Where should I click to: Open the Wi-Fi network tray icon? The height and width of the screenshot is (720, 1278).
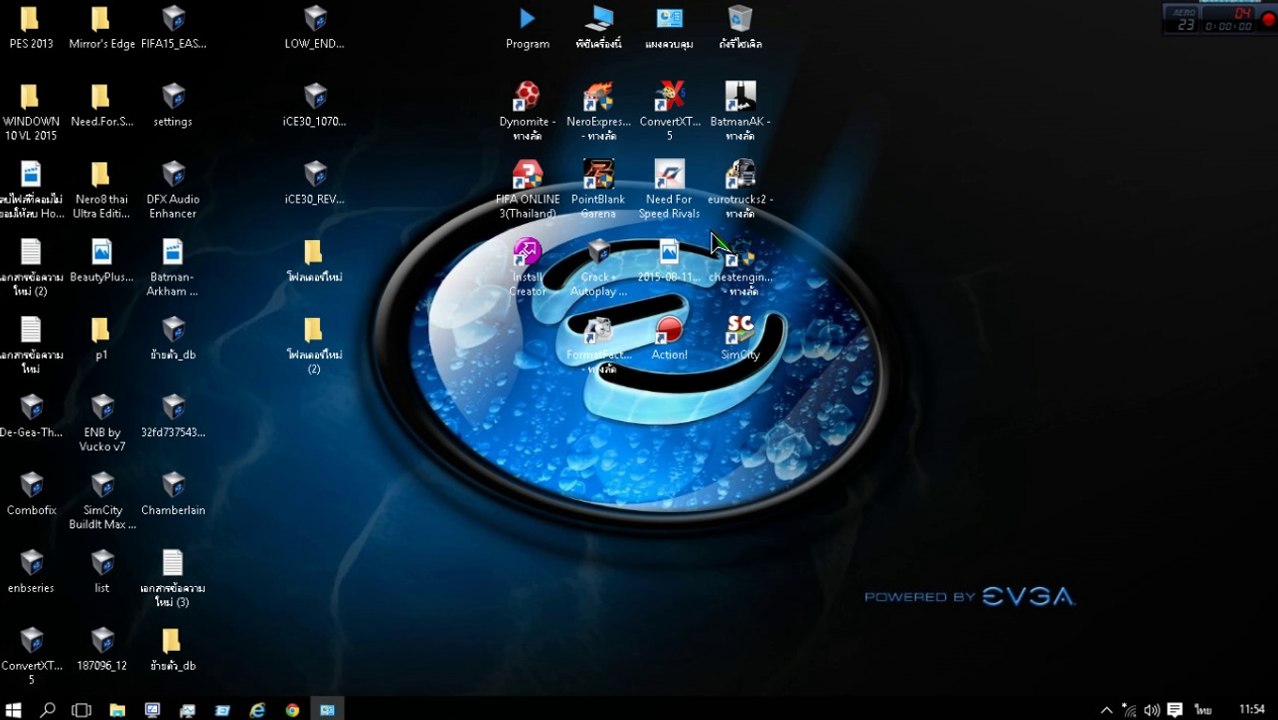1129,710
